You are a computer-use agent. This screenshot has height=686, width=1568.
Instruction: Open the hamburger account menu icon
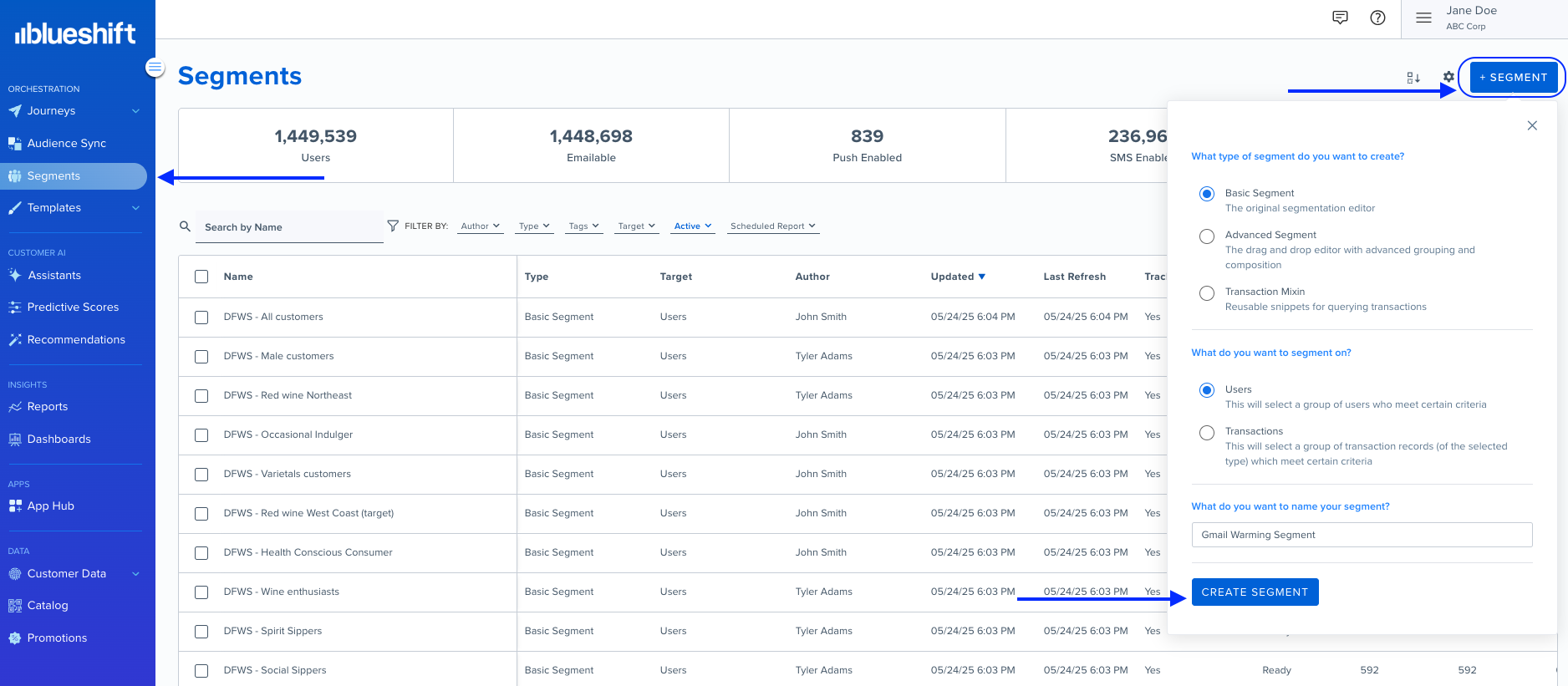(x=1423, y=18)
